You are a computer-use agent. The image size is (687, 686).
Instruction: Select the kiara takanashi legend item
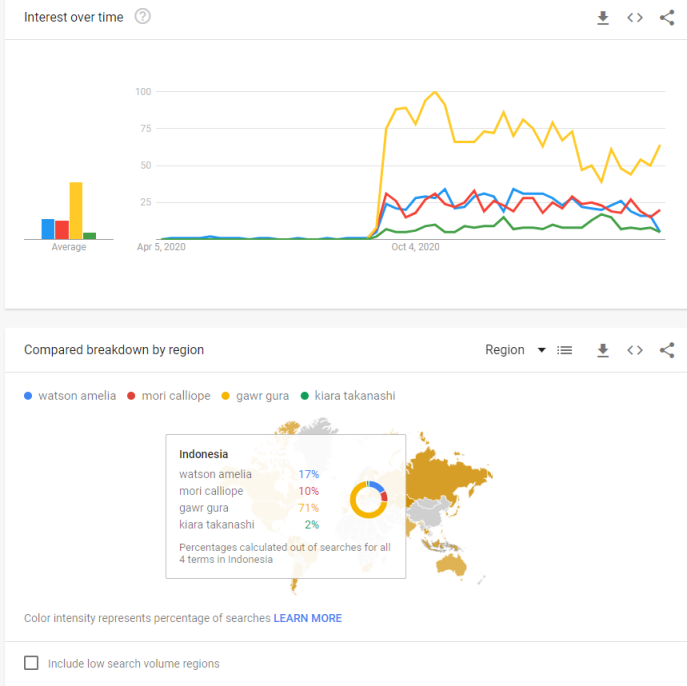[348, 396]
